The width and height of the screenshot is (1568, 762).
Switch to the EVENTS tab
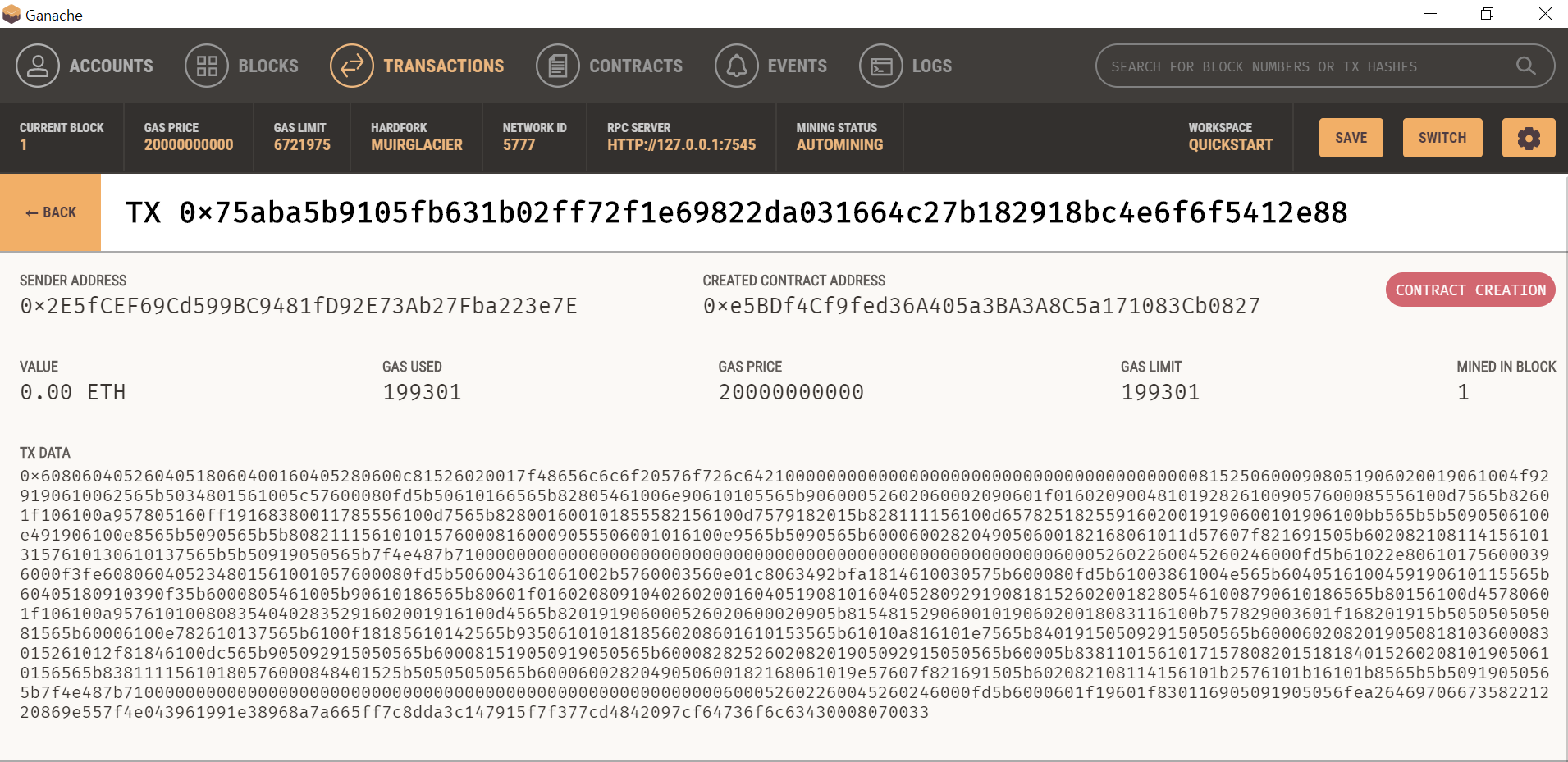[x=798, y=66]
